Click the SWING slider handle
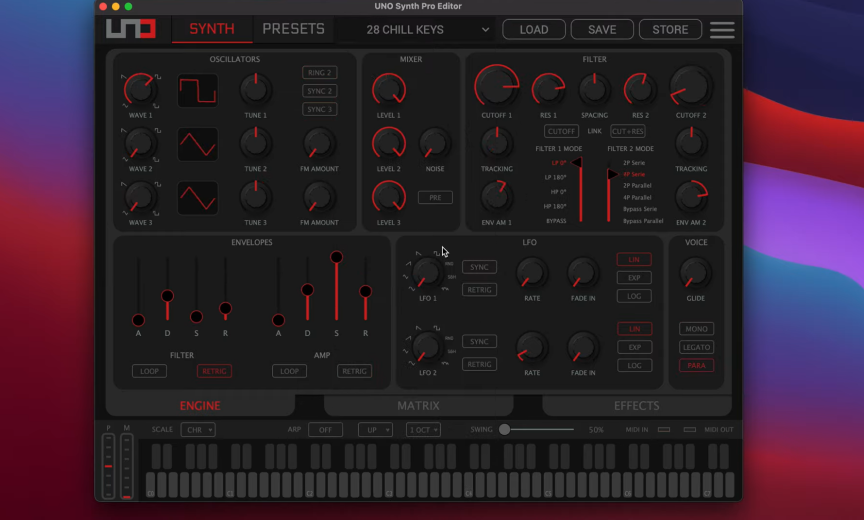This screenshot has width=864, height=520. tap(505, 429)
